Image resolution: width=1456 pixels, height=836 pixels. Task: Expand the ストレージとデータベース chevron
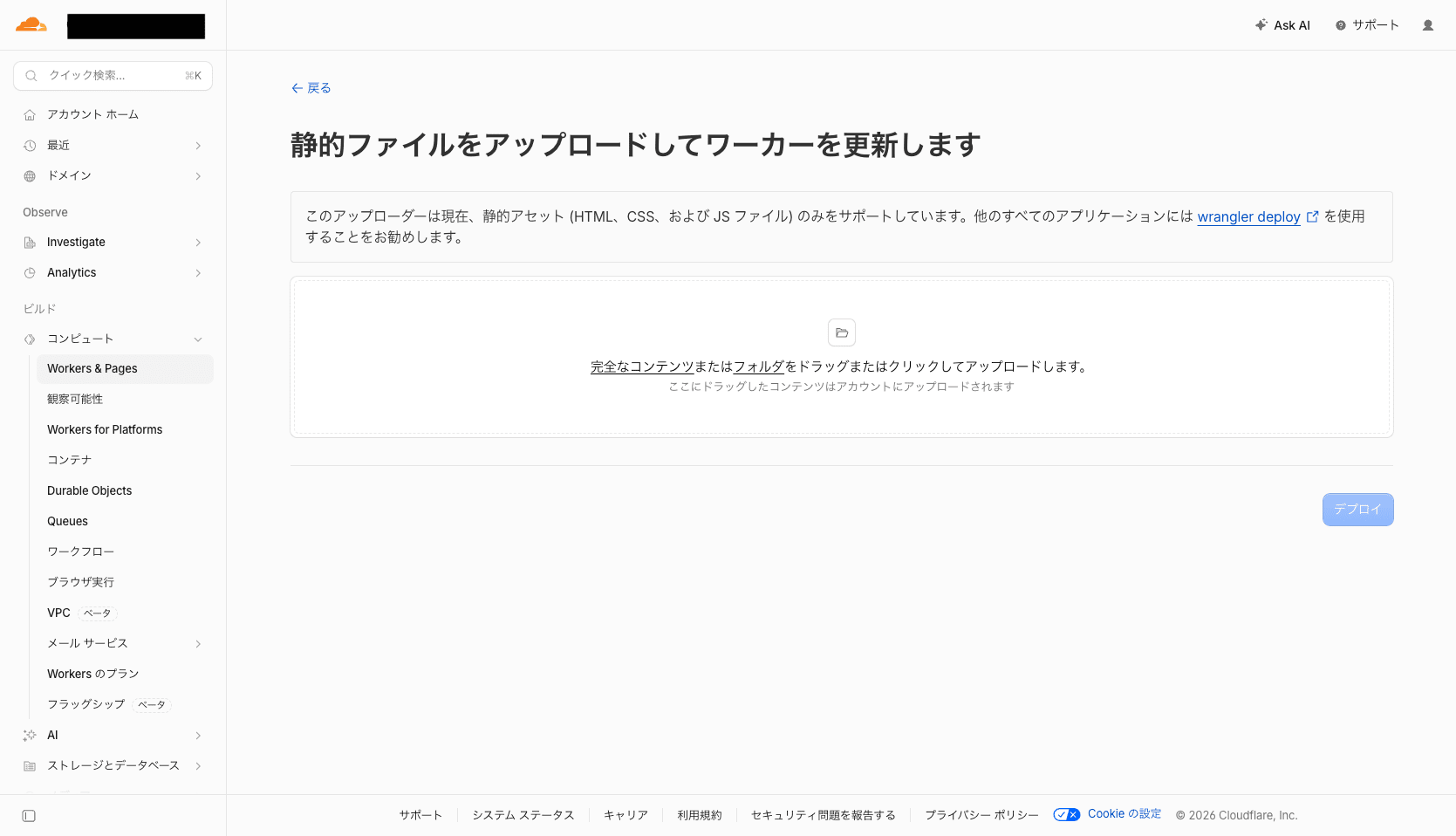point(198,766)
